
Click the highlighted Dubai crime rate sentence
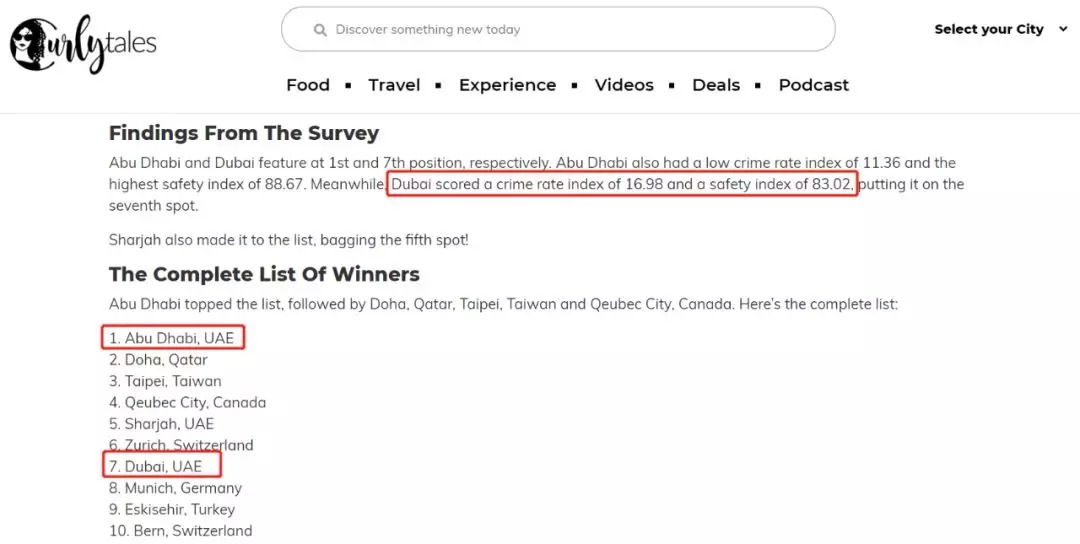[622, 184]
